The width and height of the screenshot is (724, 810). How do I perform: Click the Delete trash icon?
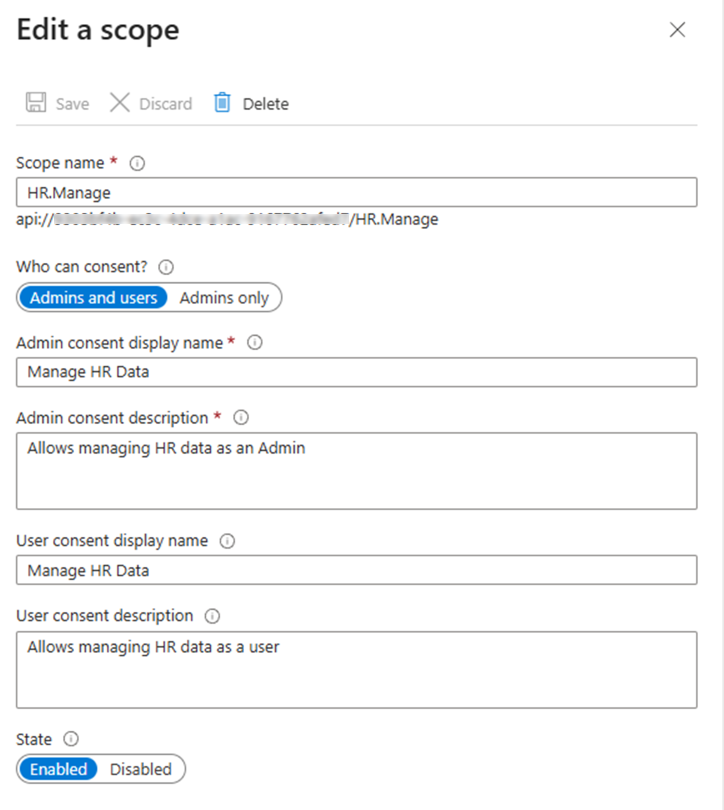[221, 102]
